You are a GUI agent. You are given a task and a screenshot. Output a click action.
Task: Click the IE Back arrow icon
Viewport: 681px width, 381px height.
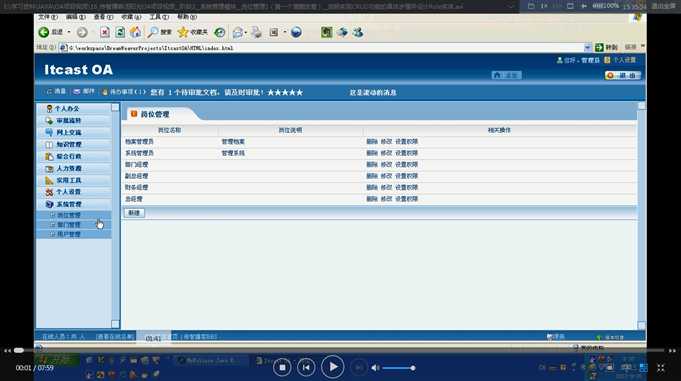[x=43, y=32]
